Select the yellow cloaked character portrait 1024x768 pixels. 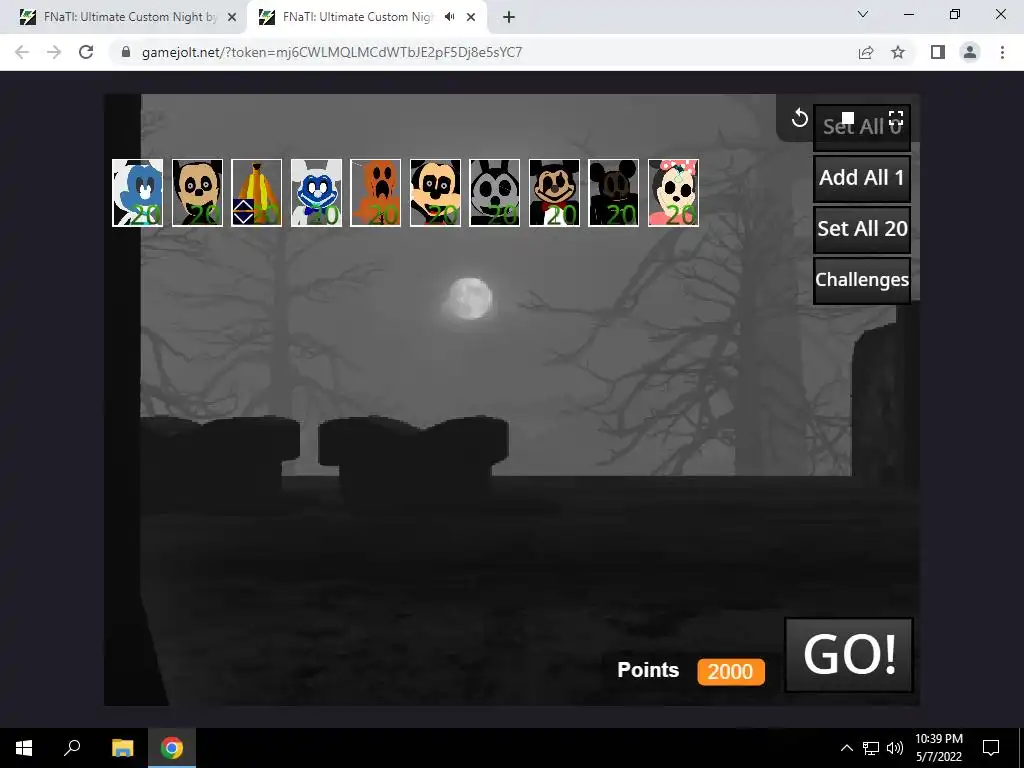[257, 193]
